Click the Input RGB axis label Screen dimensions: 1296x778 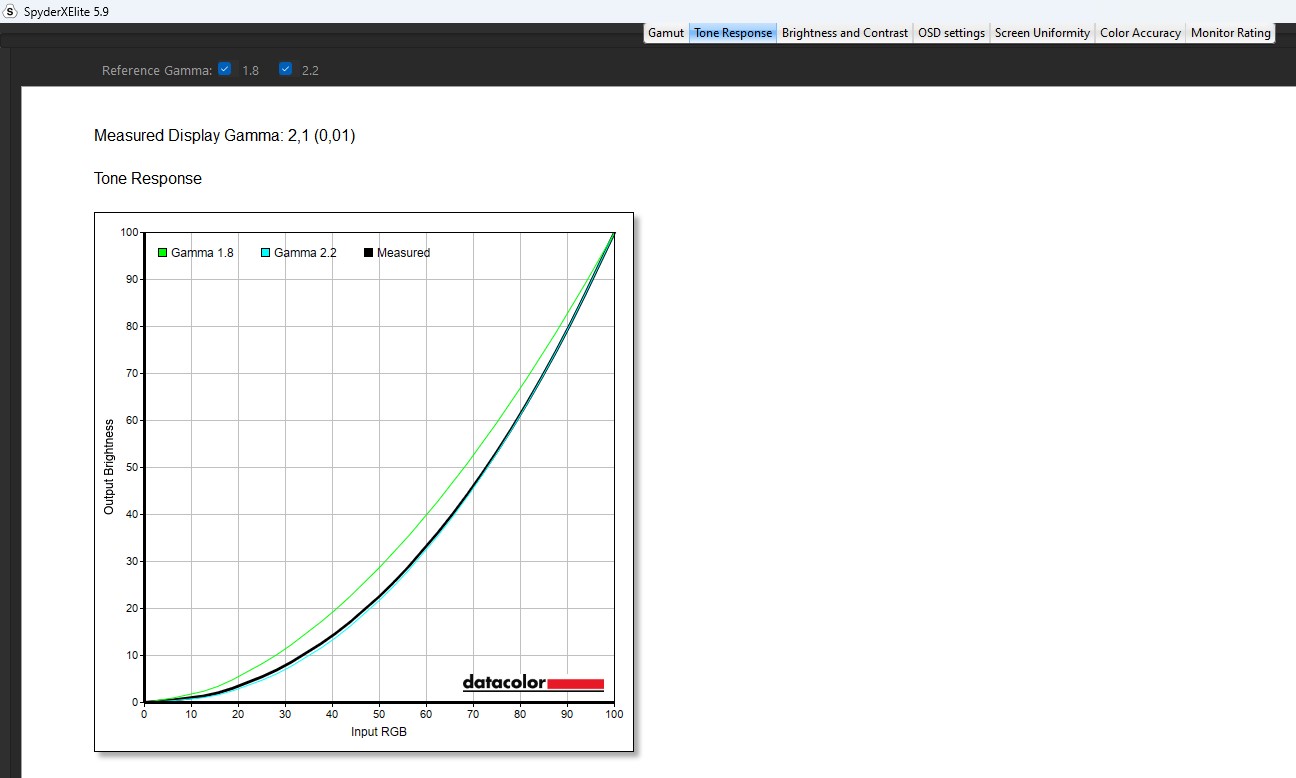[x=379, y=732]
